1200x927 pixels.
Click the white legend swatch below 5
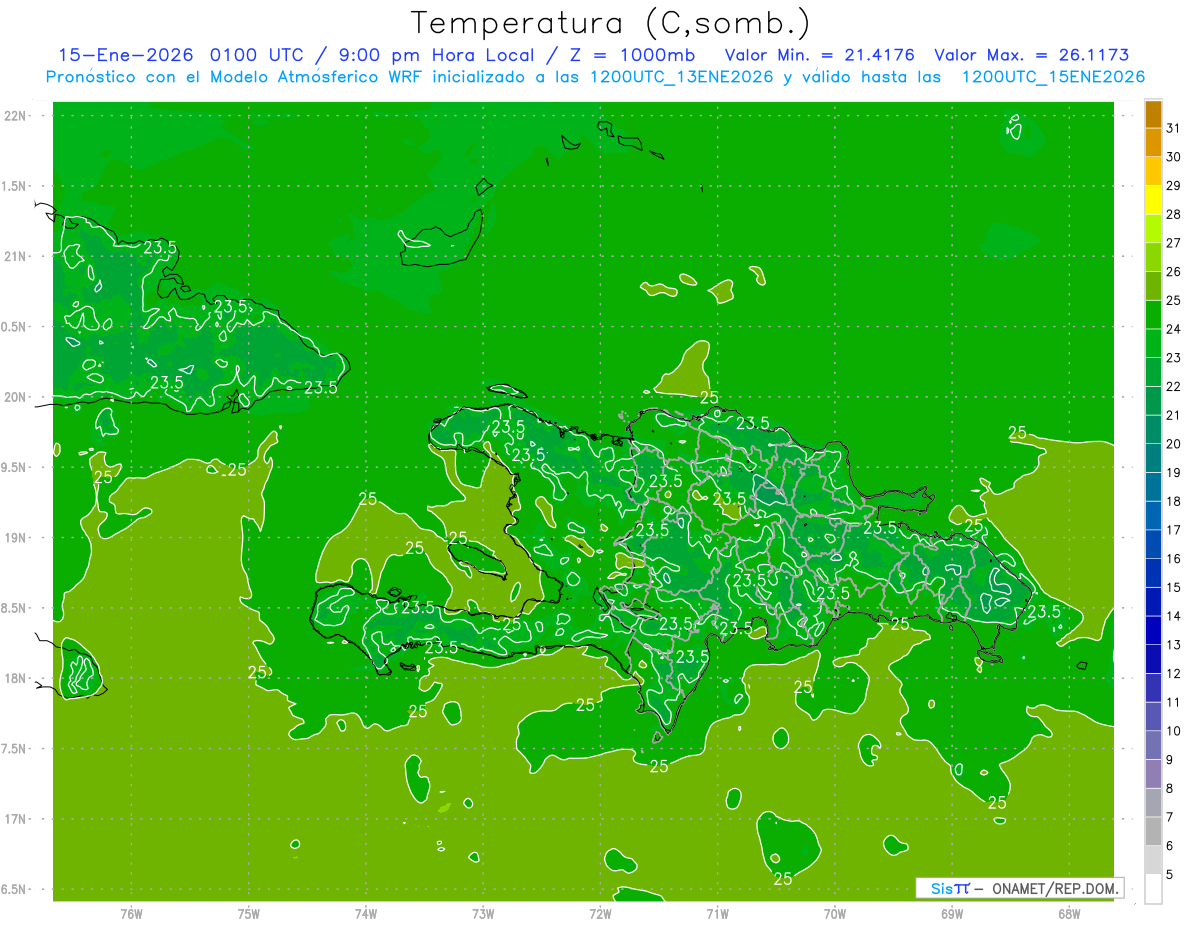pyautogui.click(x=1153, y=889)
